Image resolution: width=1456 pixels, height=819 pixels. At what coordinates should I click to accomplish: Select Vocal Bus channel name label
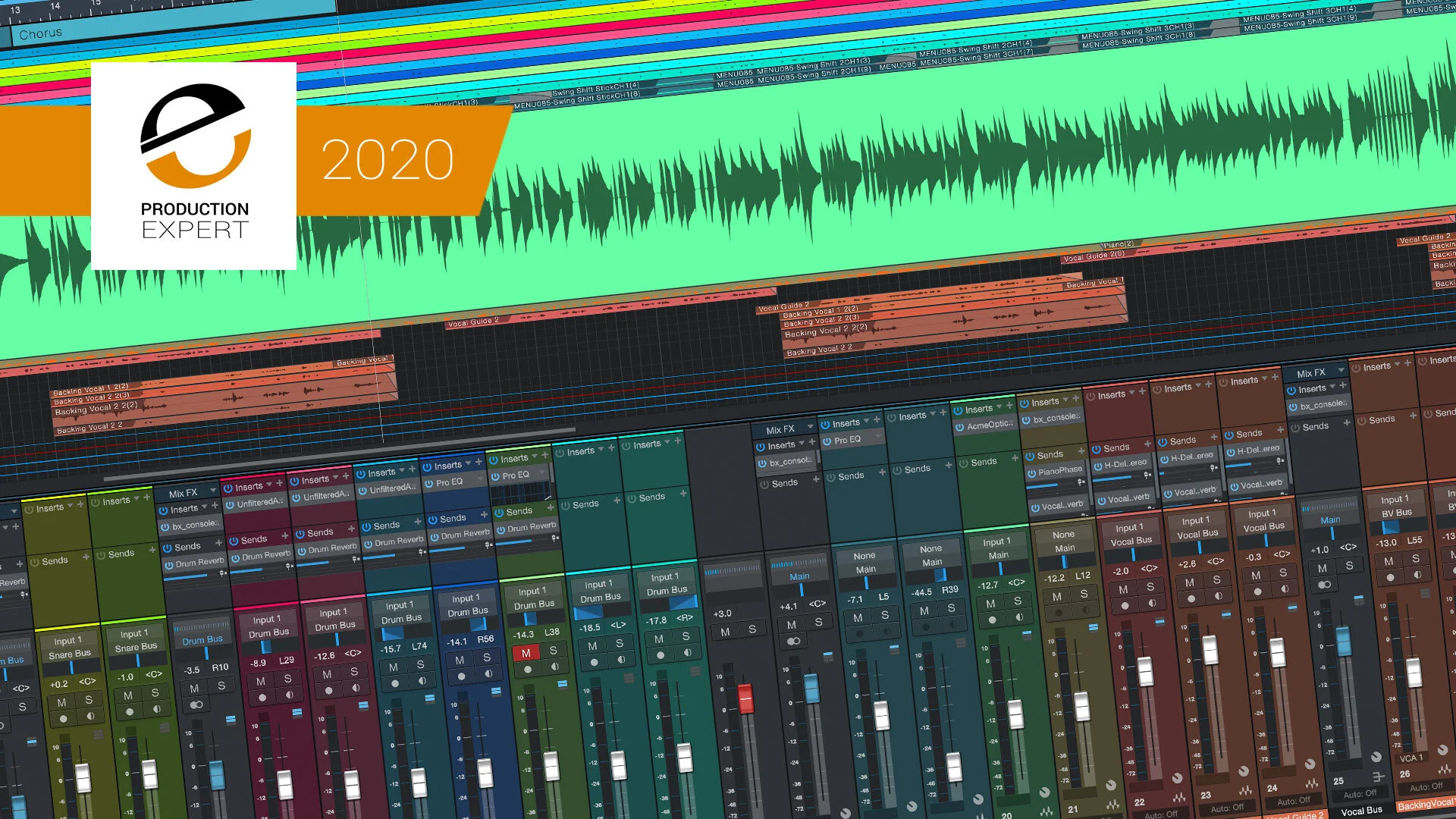(1361, 811)
